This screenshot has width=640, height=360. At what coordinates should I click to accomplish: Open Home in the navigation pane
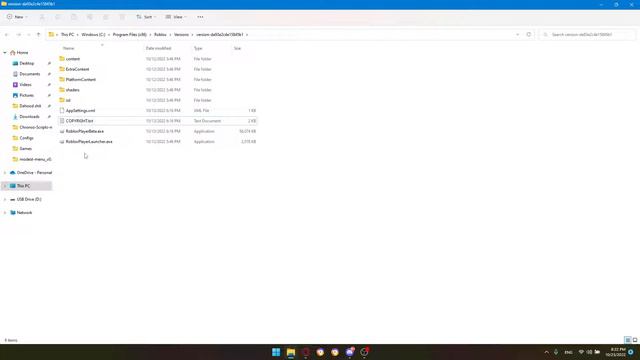[x=22, y=53]
